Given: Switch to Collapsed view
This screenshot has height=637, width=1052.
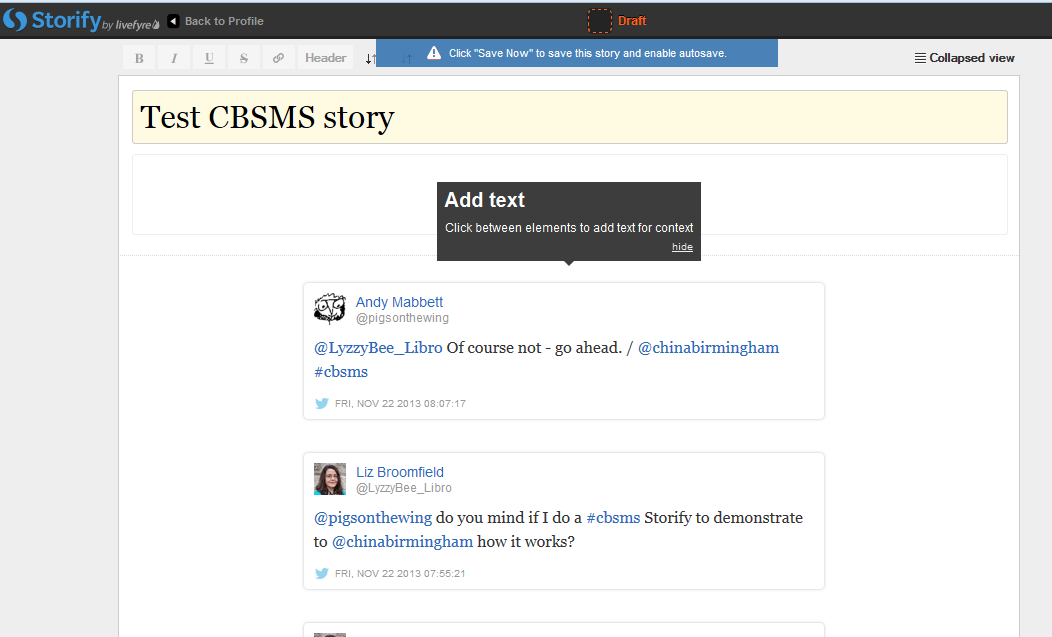Looking at the screenshot, I should click(x=964, y=58).
